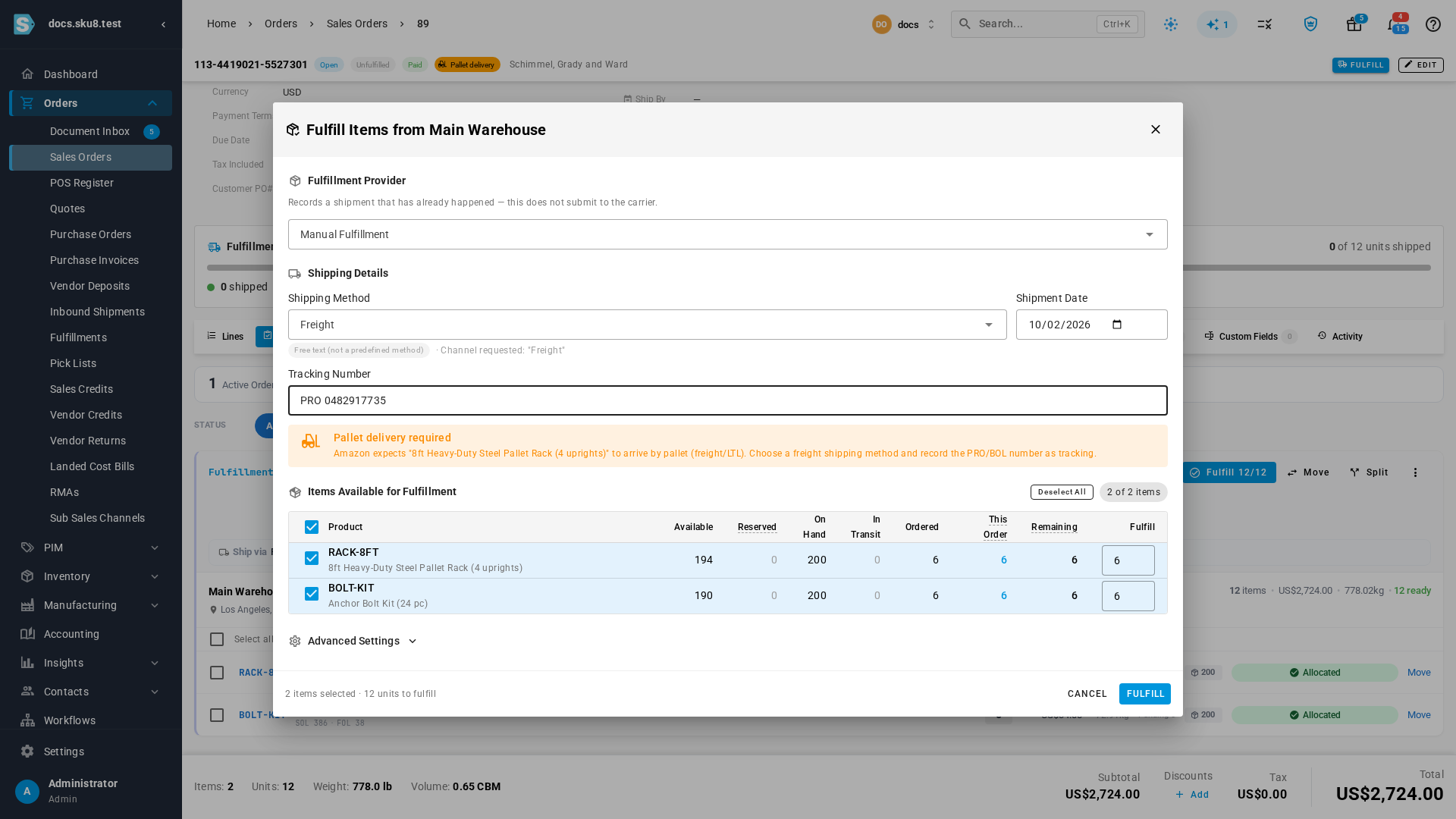This screenshot has height=819, width=1456.
Task: Uncheck the RACK-8FT item checkbox
Action: coord(312,558)
